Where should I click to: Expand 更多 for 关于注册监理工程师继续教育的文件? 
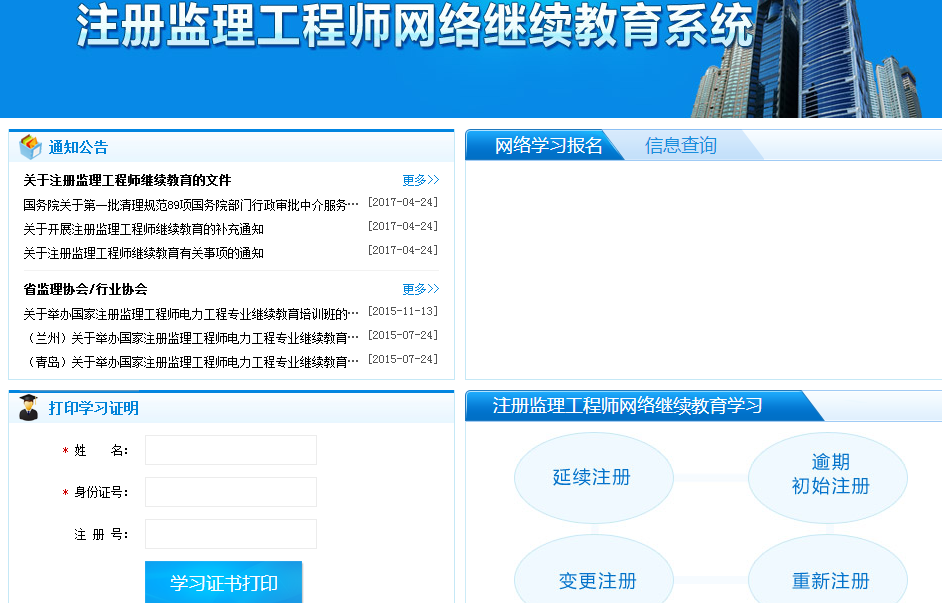coord(420,180)
